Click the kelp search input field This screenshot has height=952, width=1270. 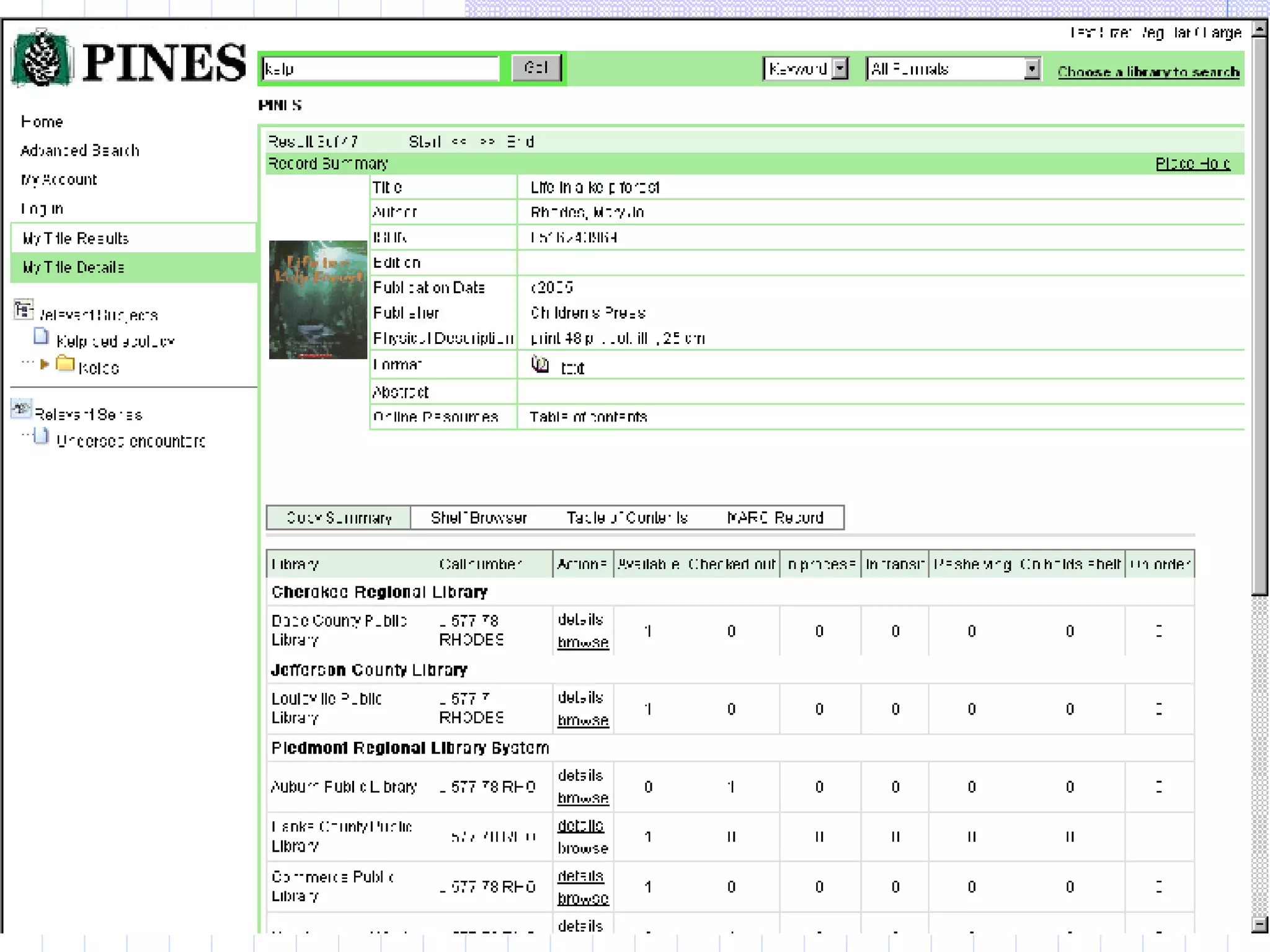click(380, 69)
